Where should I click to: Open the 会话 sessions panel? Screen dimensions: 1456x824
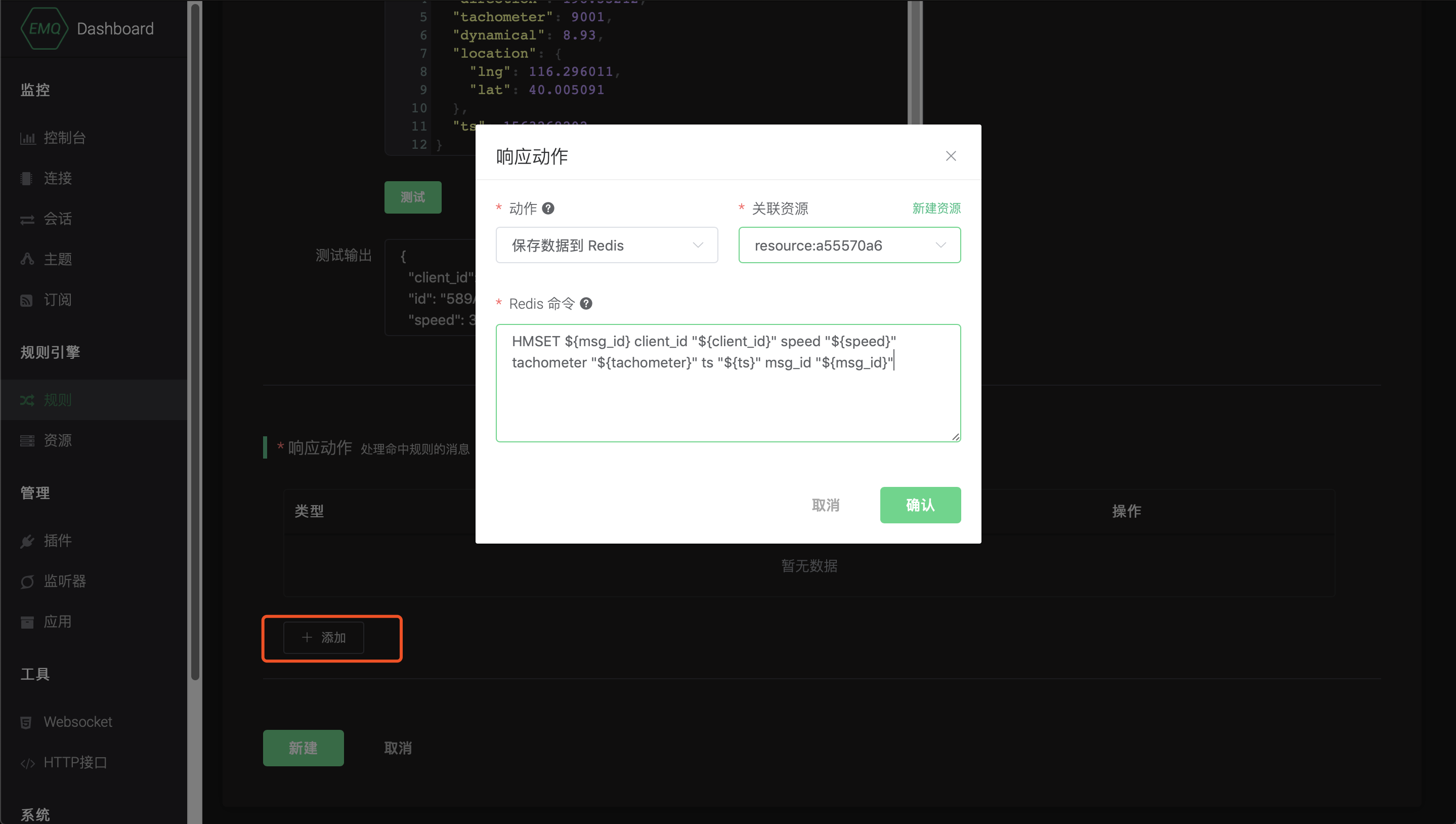[x=57, y=219]
